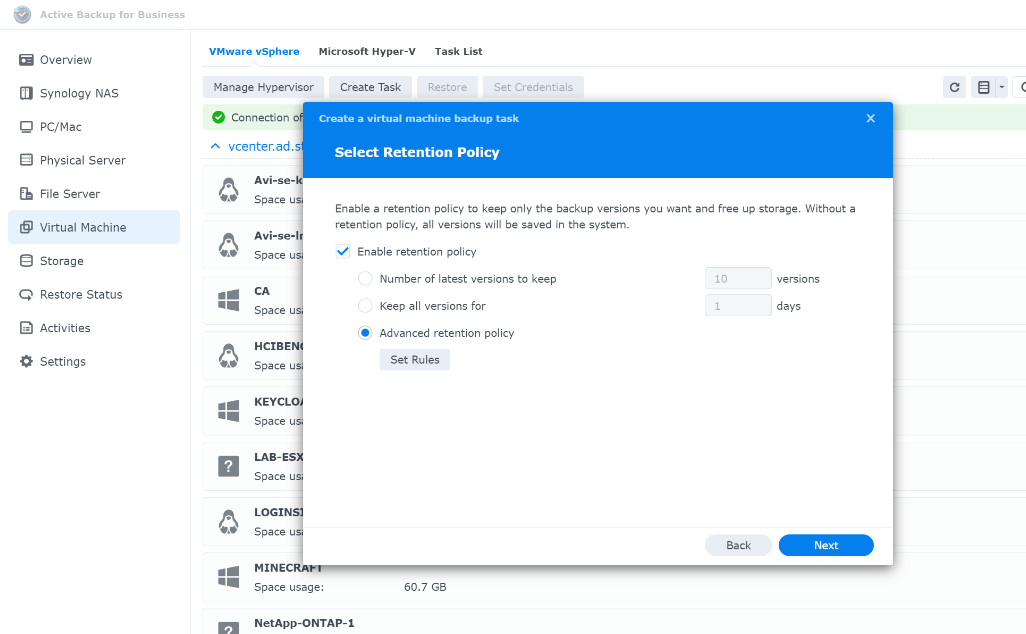Viewport: 1026px width, 634px height.
Task: Refresh the virtual machine list
Action: click(954, 87)
